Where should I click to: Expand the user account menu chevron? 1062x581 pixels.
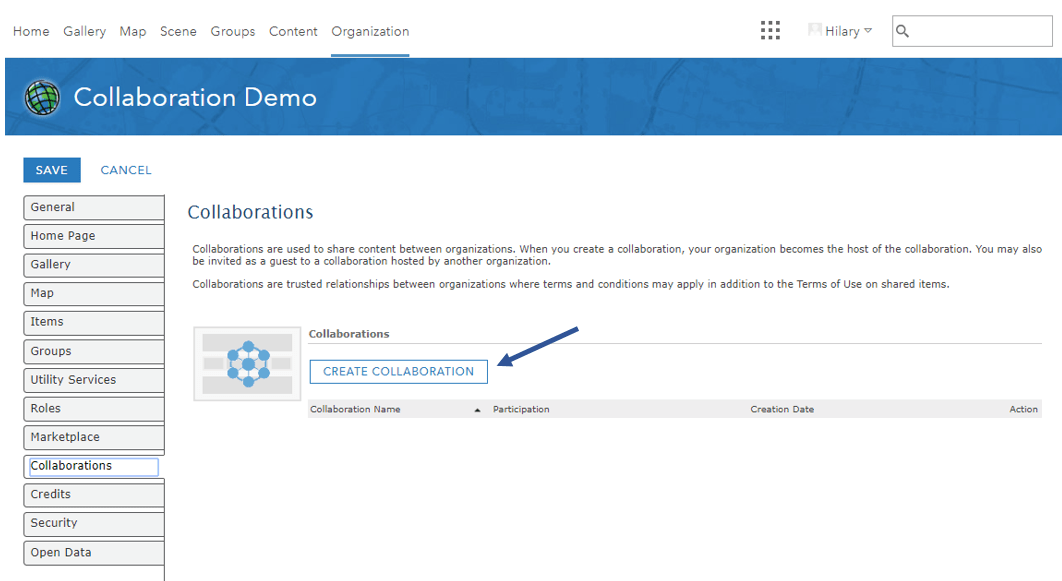click(x=866, y=31)
